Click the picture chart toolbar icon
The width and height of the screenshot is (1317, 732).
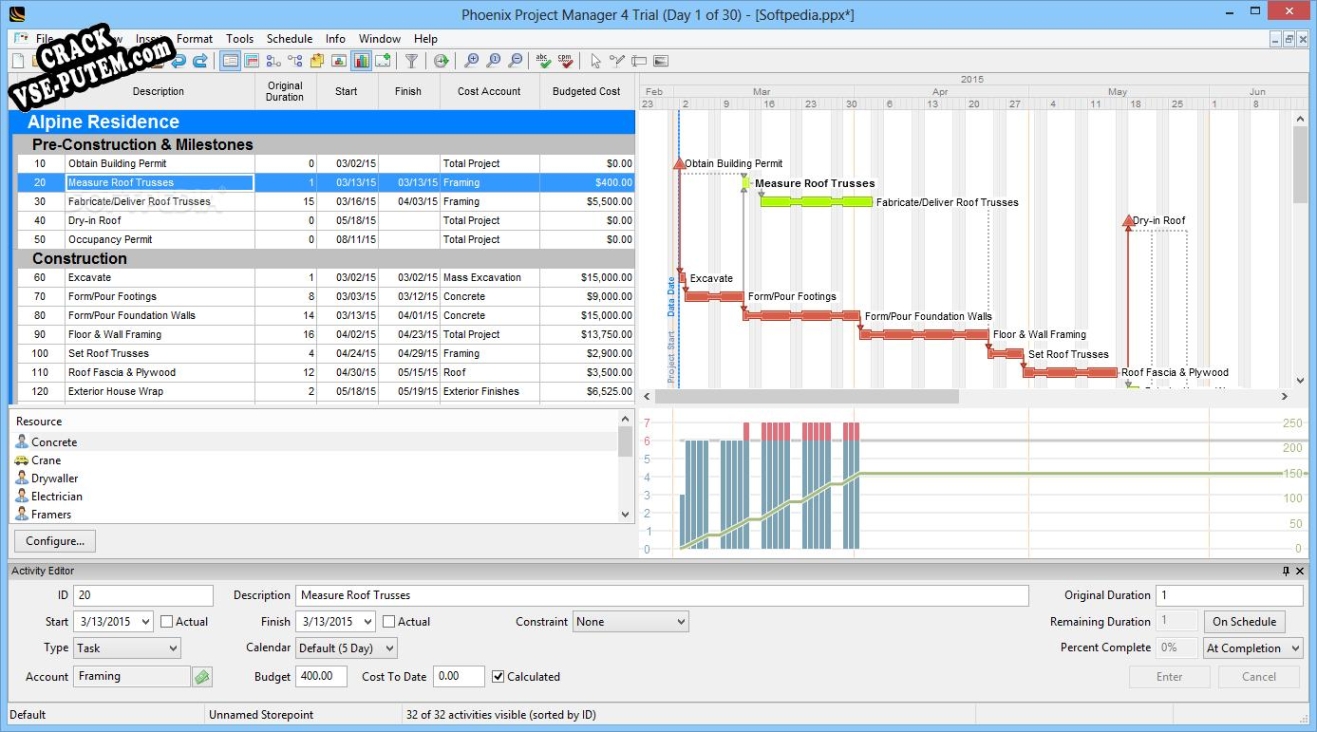point(339,61)
